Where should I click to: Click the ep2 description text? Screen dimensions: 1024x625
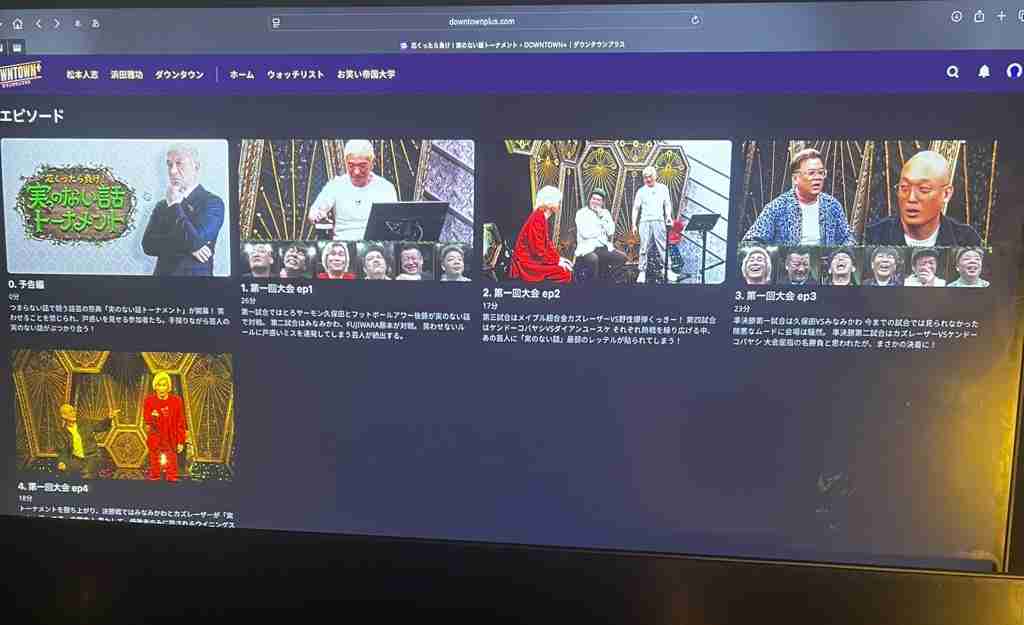[x=600, y=330]
